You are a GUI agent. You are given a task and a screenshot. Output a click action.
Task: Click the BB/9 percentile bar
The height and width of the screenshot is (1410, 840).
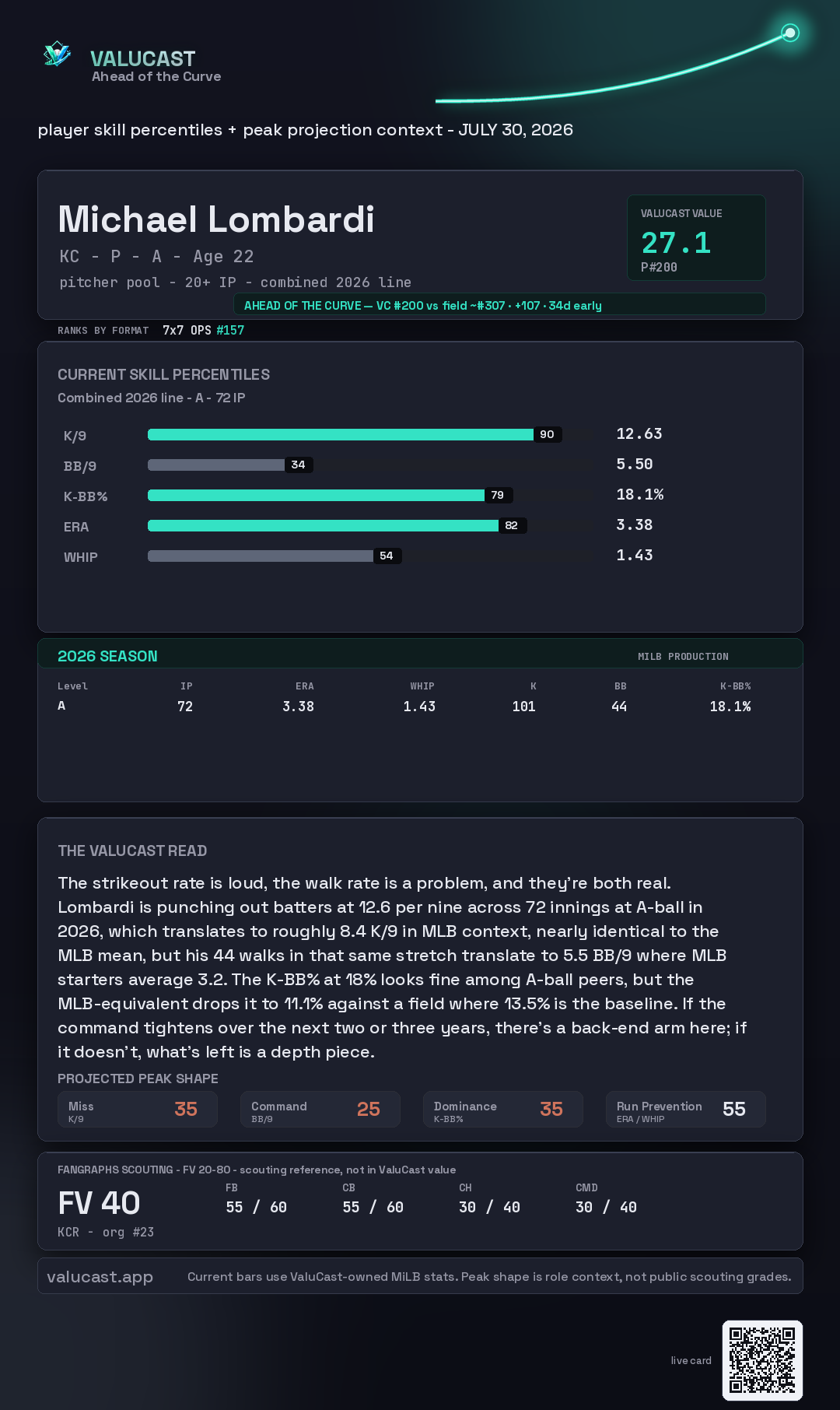coord(369,465)
